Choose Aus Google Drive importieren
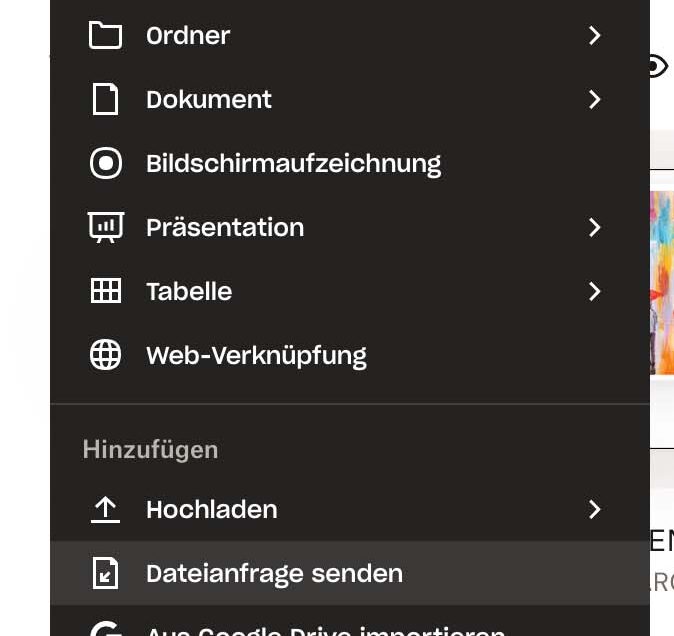 [325, 630]
